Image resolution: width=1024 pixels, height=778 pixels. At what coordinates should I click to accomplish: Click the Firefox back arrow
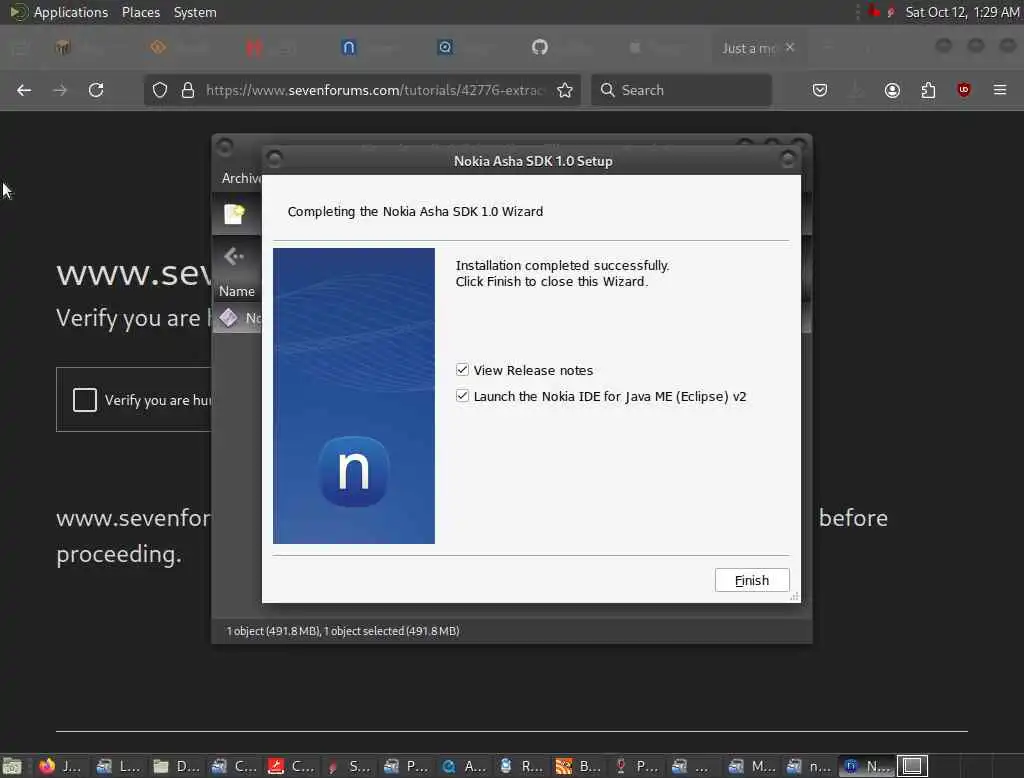[24, 90]
